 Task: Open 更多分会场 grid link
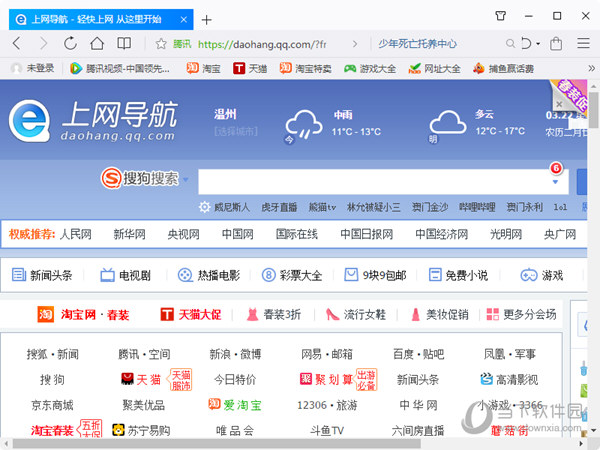tap(521, 315)
